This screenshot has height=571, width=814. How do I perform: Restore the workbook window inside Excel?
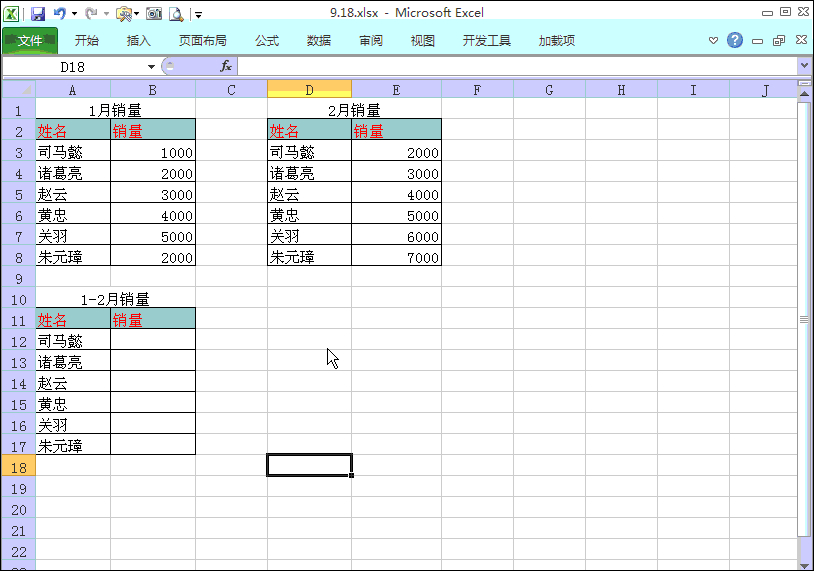coord(779,40)
